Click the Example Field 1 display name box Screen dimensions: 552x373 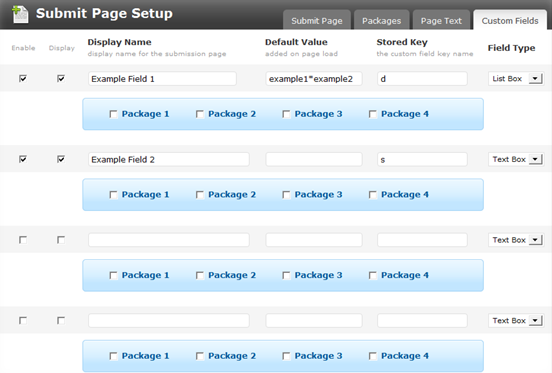[162, 78]
